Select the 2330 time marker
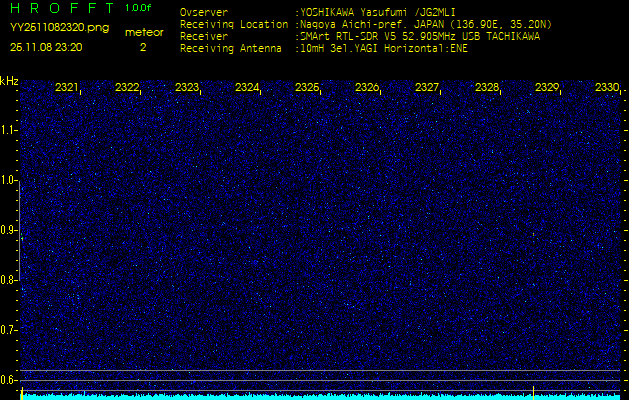 click(x=606, y=88)
